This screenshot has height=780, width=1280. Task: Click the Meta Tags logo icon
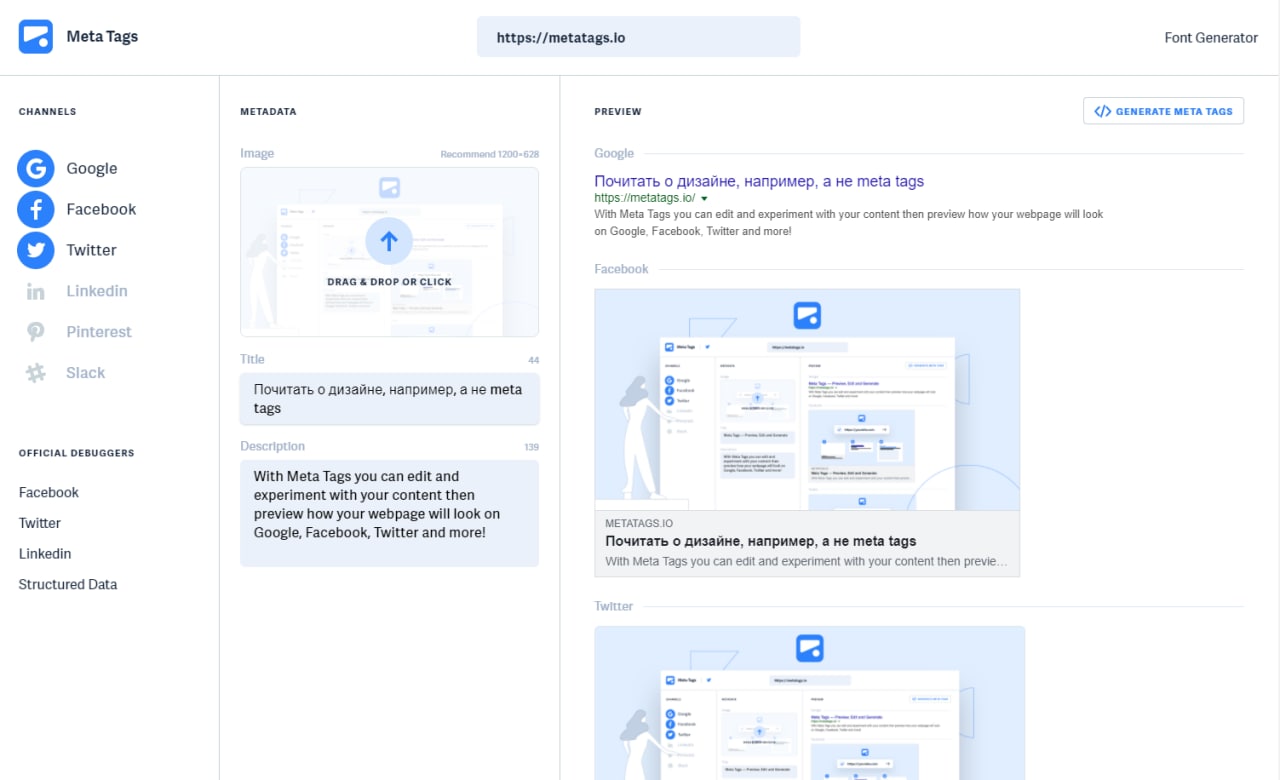click(36, 37)
